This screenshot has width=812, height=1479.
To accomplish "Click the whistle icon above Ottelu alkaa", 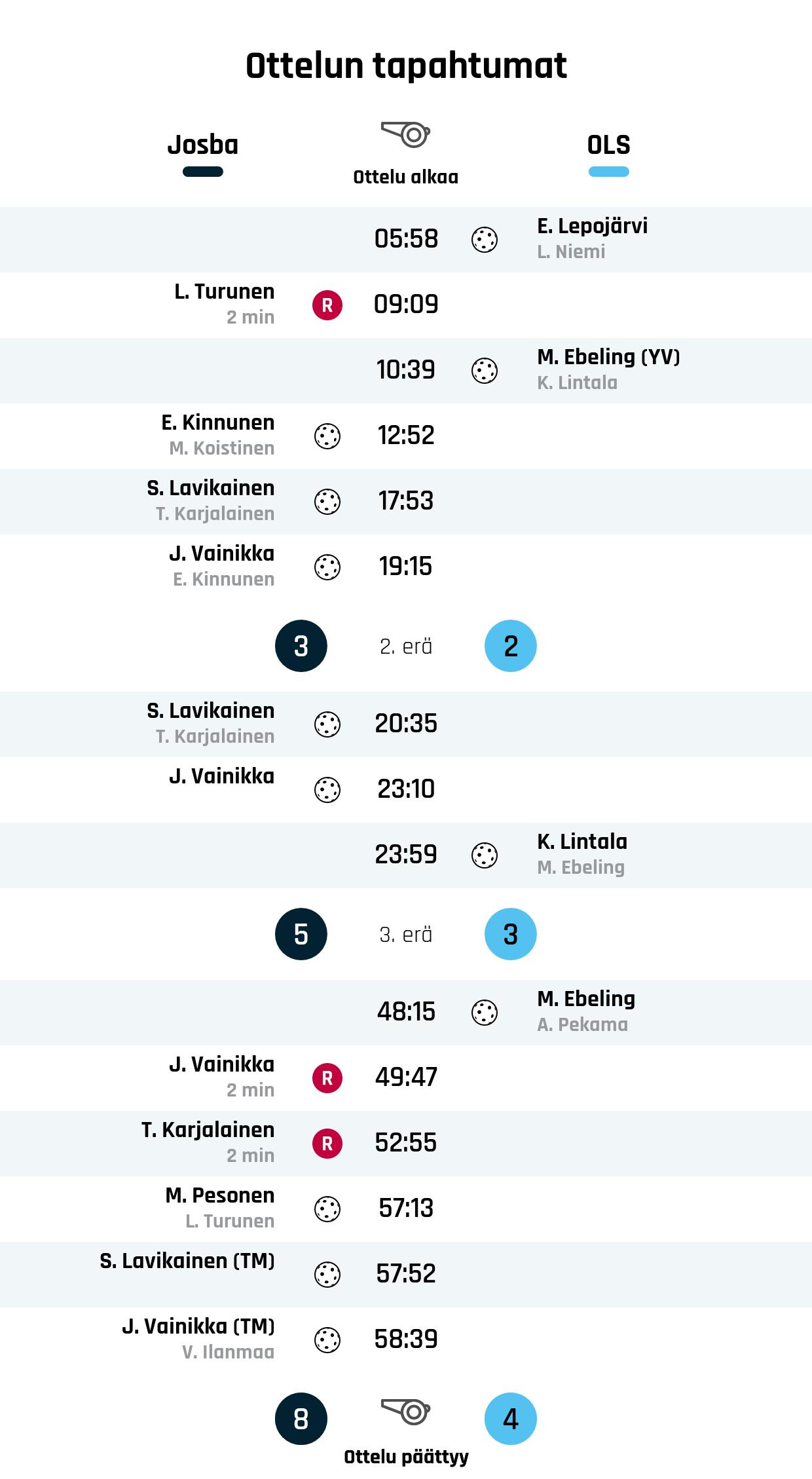I will coord(405,134).
